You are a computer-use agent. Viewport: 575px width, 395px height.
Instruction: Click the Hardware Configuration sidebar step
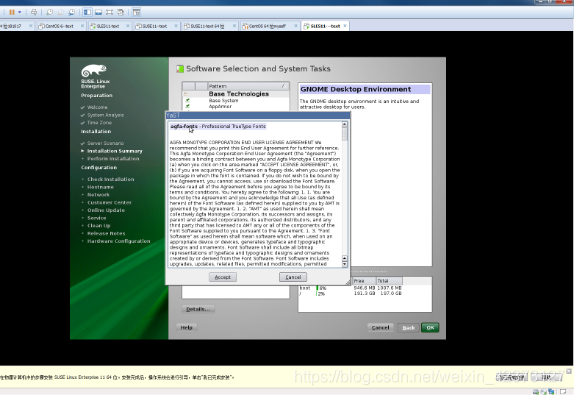click(x=119, y=241)
